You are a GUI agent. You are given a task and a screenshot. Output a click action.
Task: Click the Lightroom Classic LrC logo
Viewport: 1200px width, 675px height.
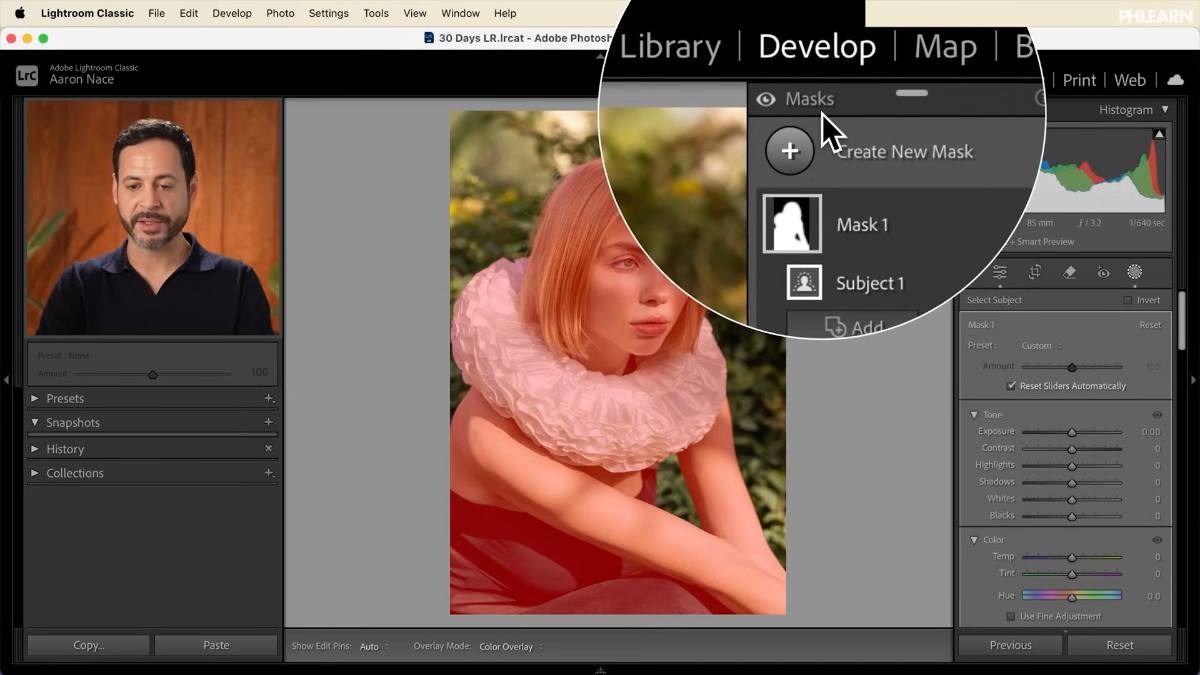(27, 75)
